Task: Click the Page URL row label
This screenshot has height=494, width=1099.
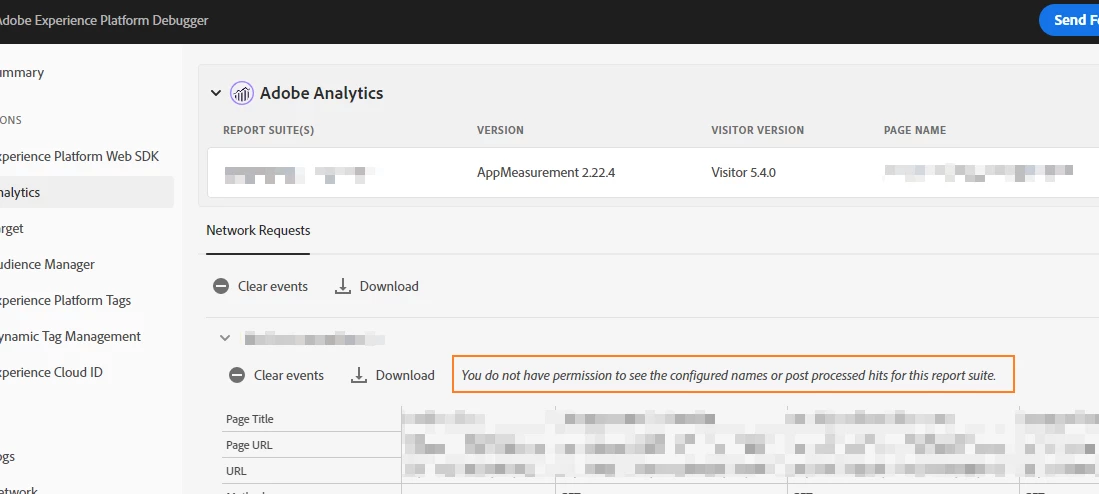Action: 249,445
